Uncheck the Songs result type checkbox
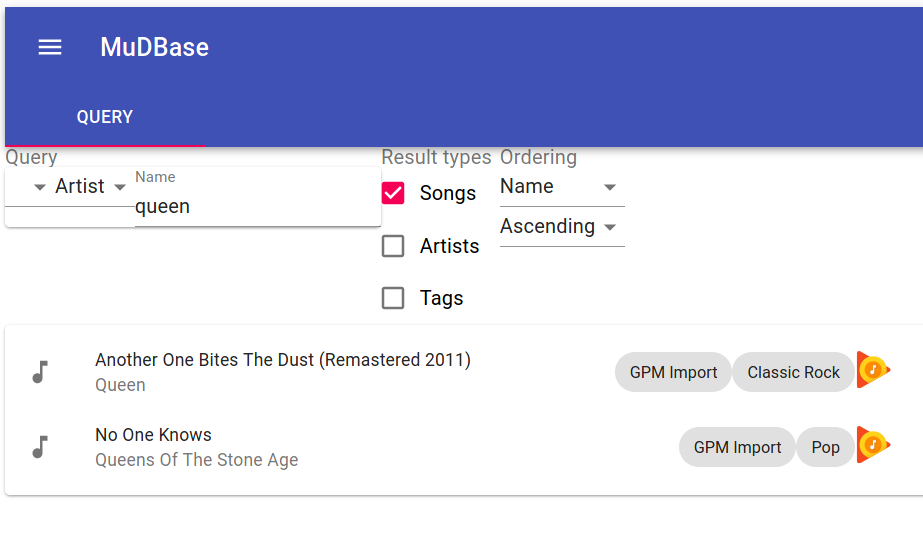923x535 pixels. 393,193
